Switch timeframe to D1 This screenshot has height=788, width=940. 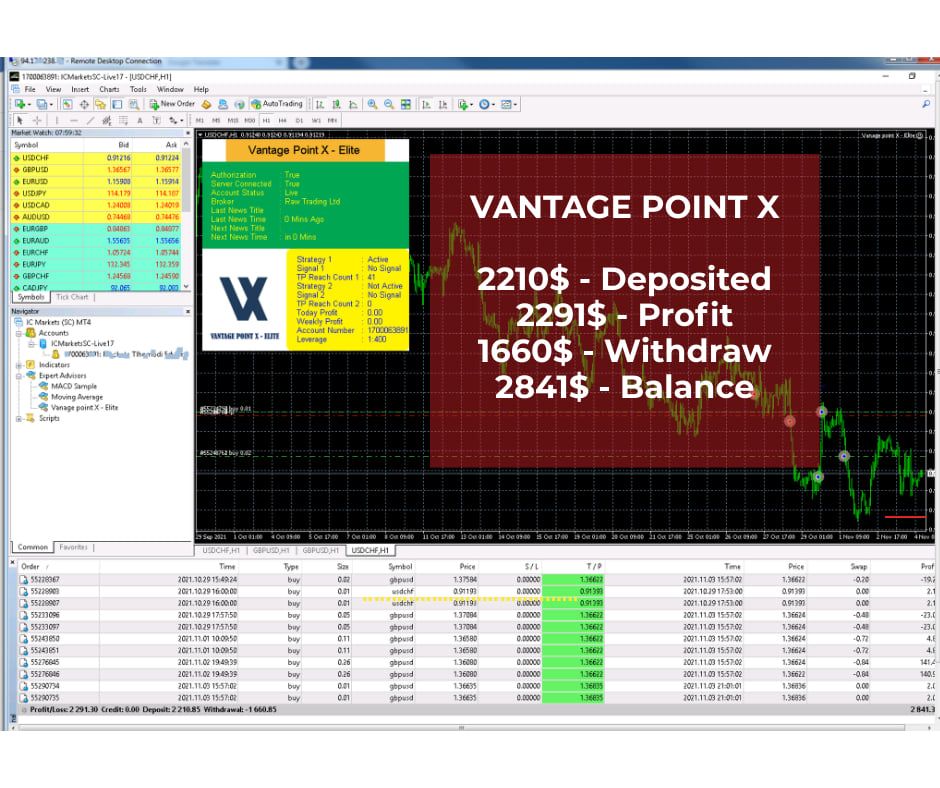point(299,121)
